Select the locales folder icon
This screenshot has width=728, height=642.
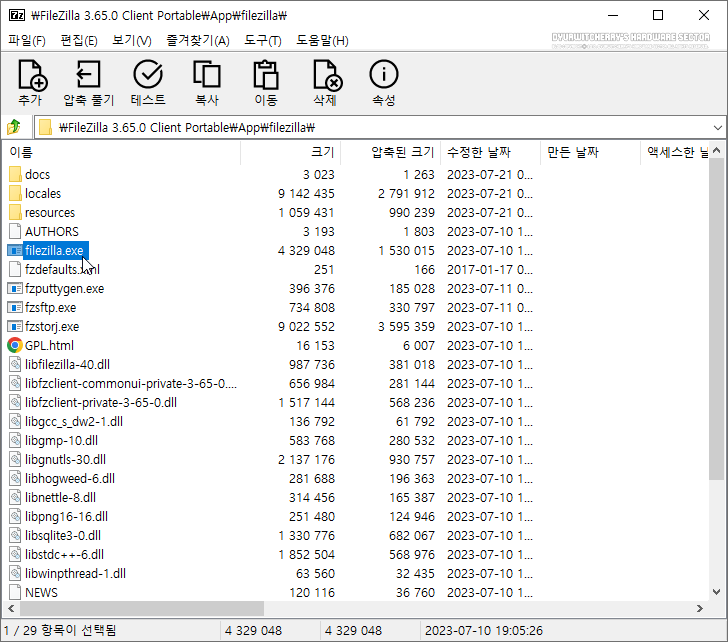[x=15, y=194]
